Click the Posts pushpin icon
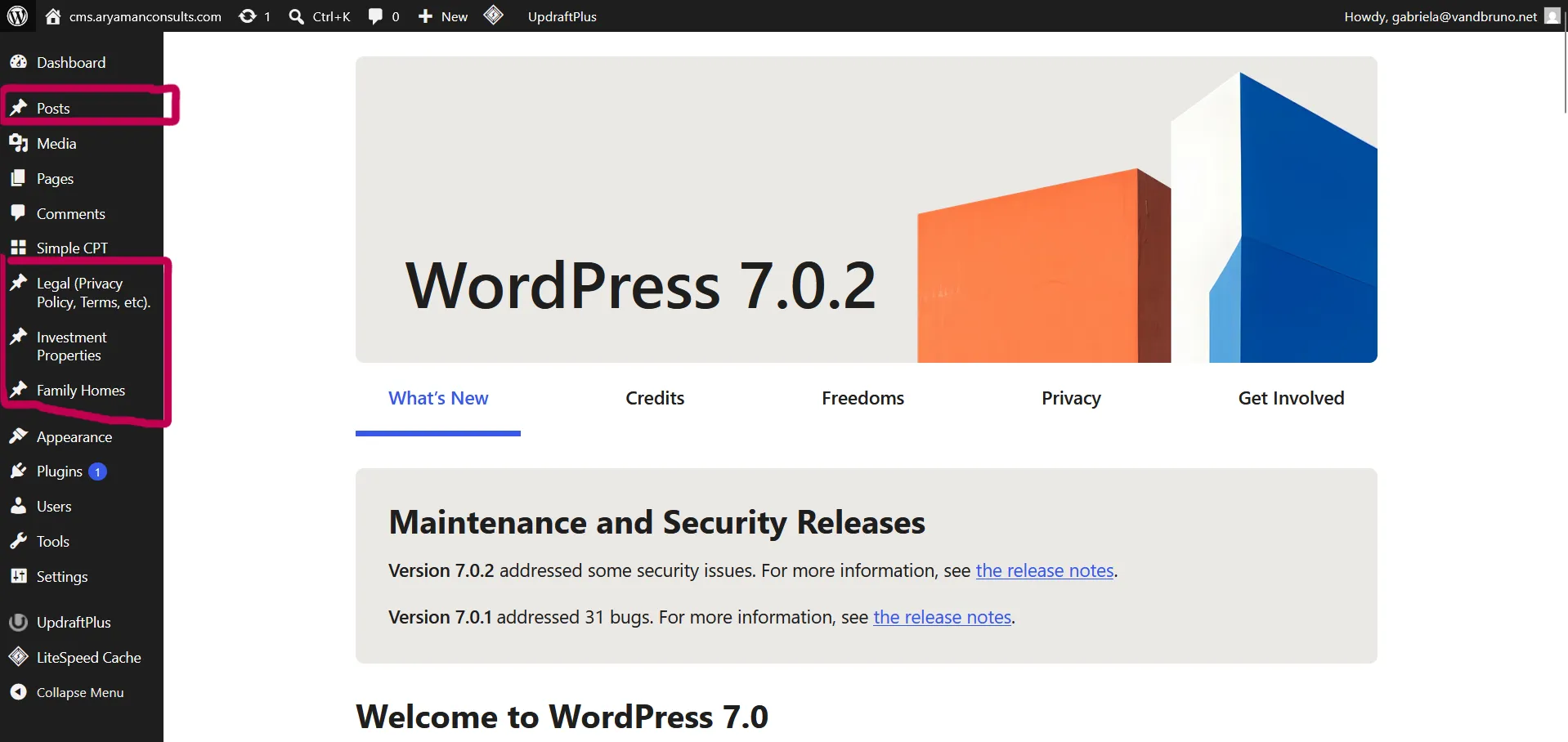 point(18,107)
